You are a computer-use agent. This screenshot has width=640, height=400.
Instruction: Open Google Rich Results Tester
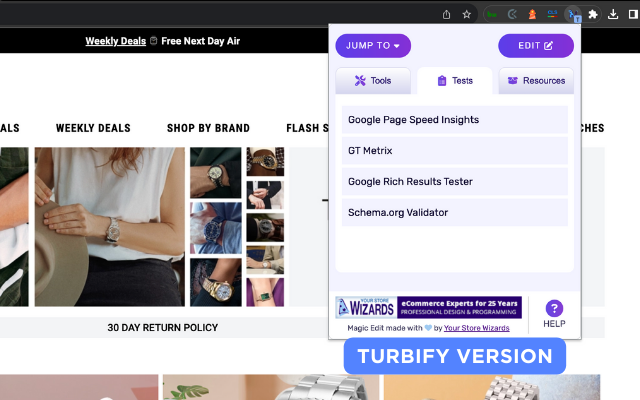[455, 182]
